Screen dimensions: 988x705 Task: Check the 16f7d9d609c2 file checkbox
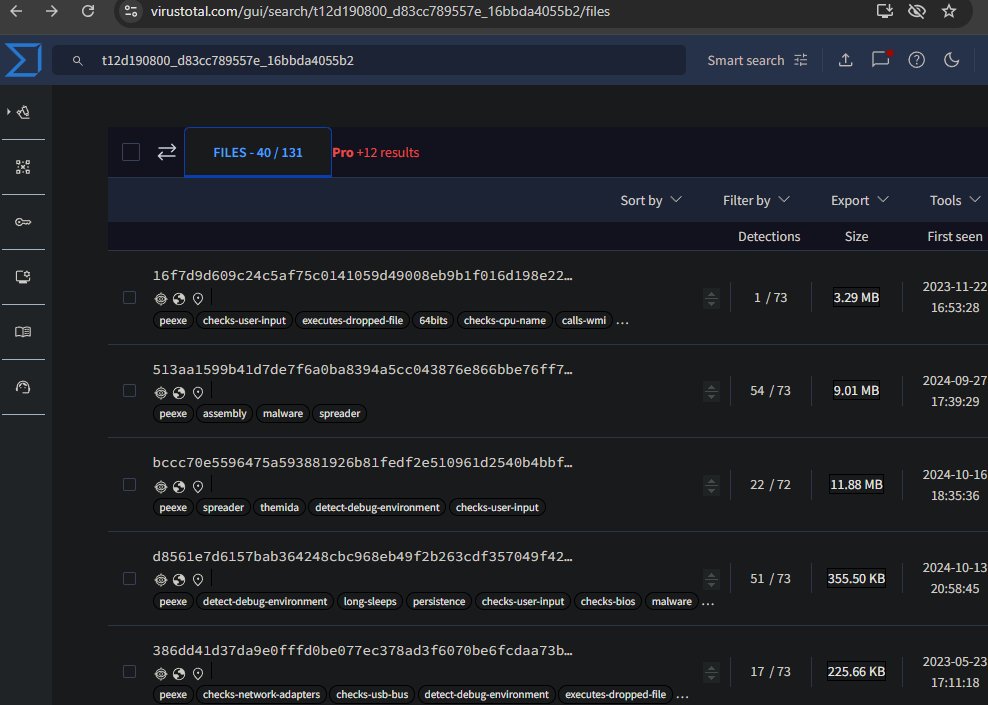(129, 297)
